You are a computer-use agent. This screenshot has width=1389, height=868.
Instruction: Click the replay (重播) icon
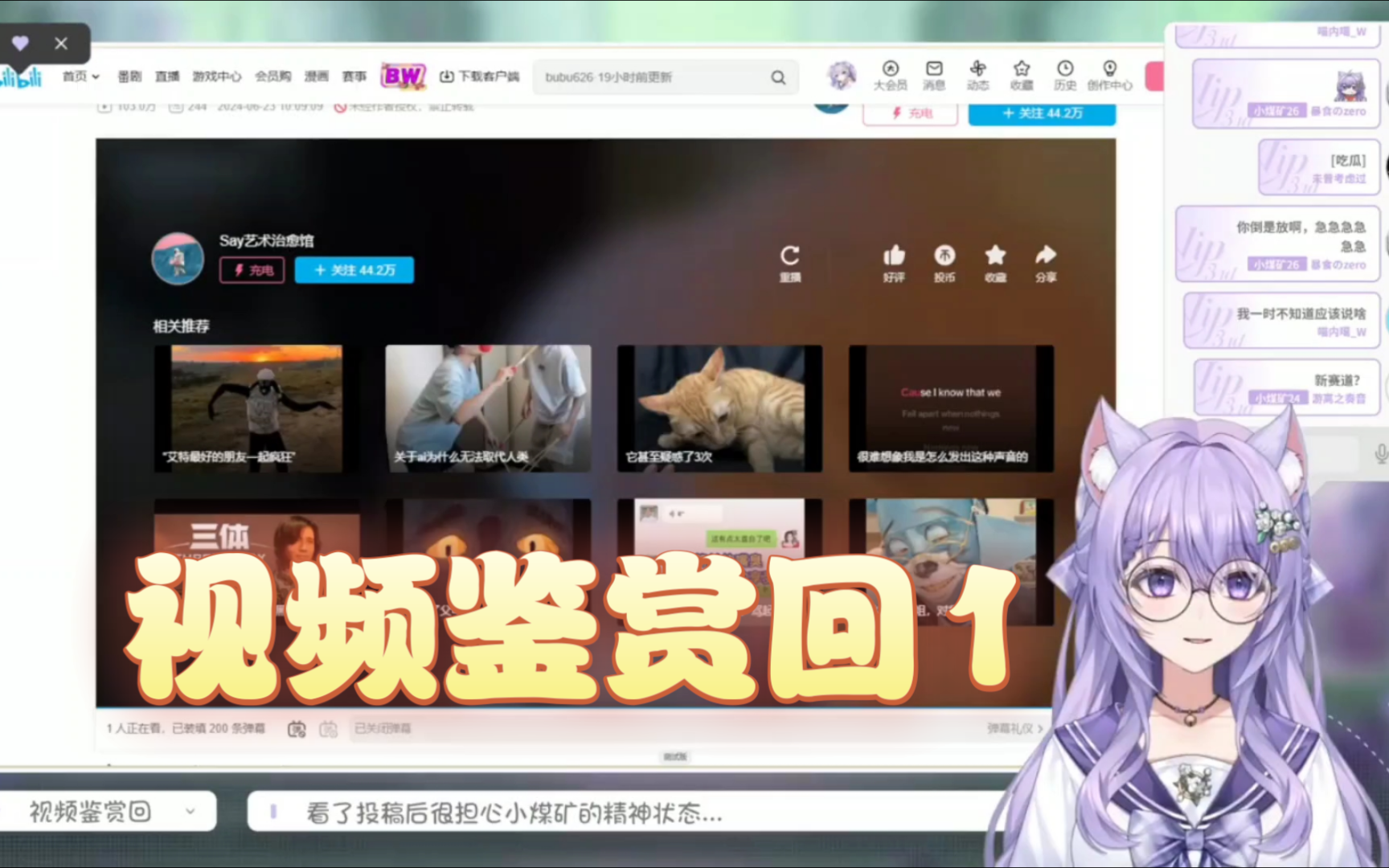pyautogui.click(x=789, y=256)
